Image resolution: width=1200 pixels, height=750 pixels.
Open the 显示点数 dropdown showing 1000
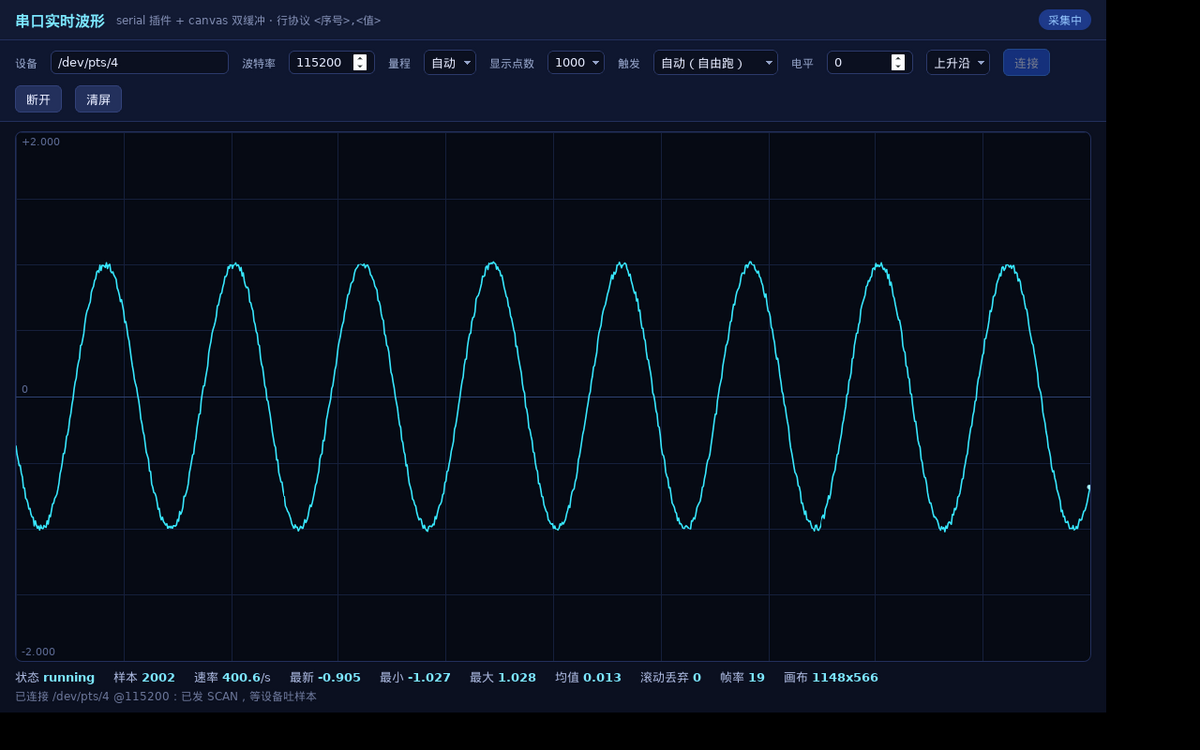576,63
